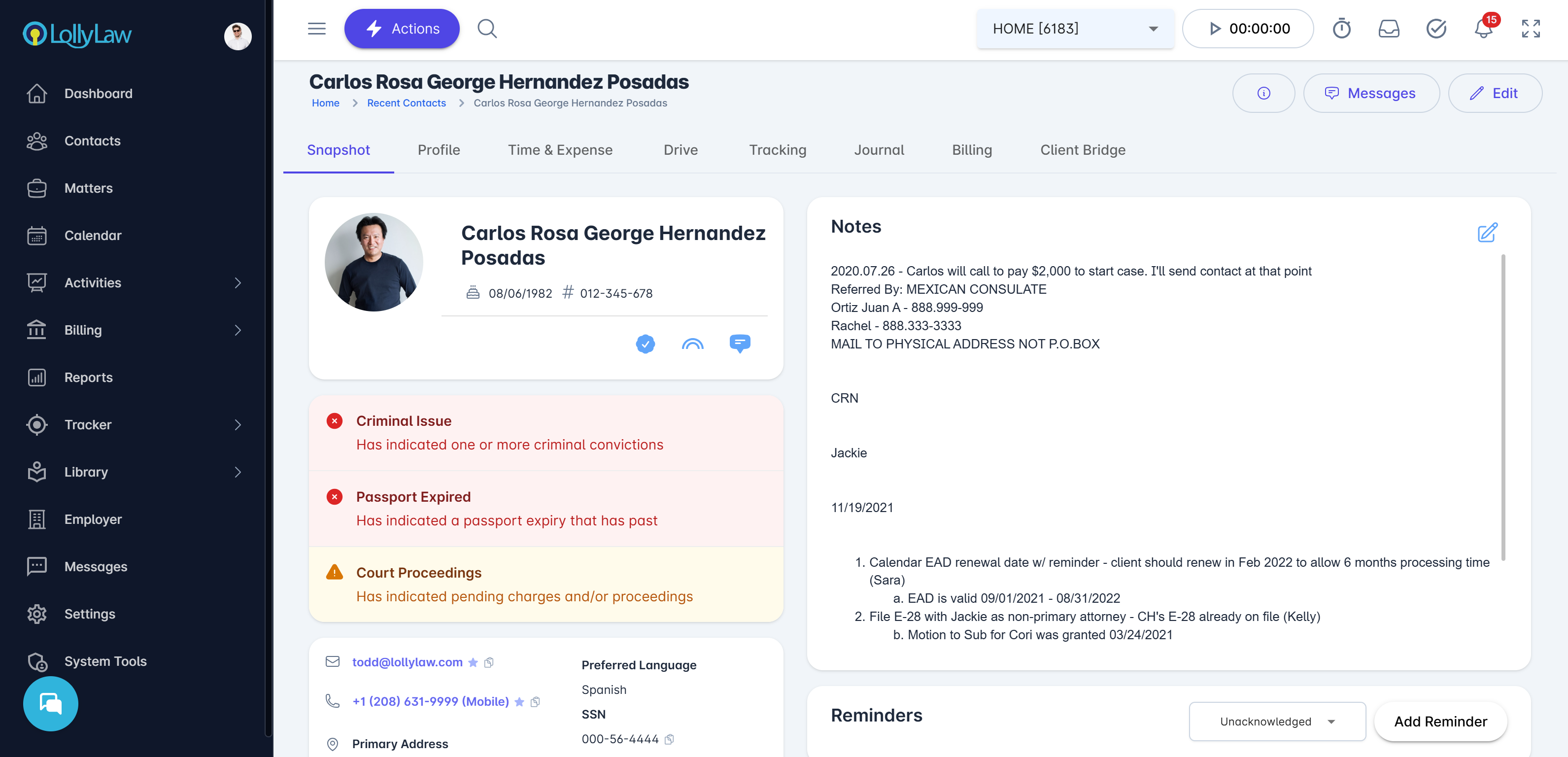Switch to the Time & Expense tab
Screen dimensions: 1568x757
pyautogui.click(x=560, y=150)
